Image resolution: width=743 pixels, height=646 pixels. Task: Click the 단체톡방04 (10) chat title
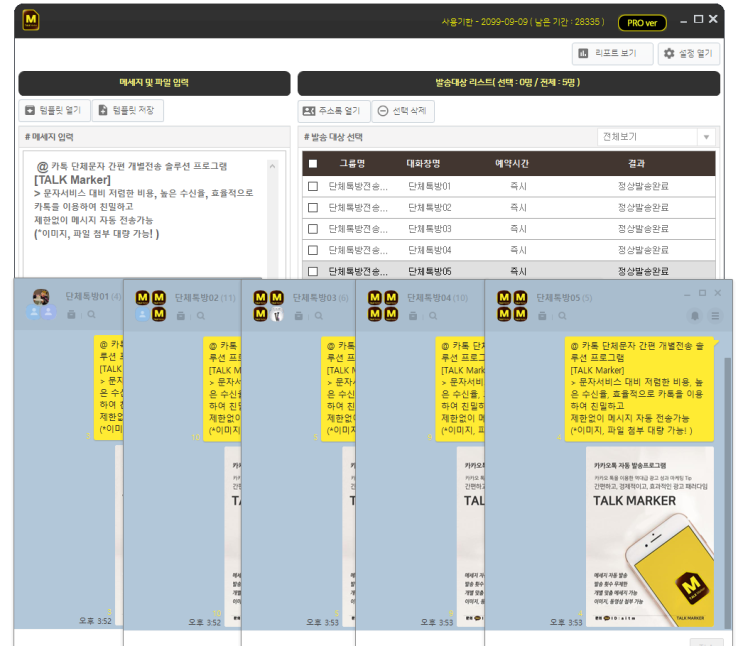coord(437,298)
